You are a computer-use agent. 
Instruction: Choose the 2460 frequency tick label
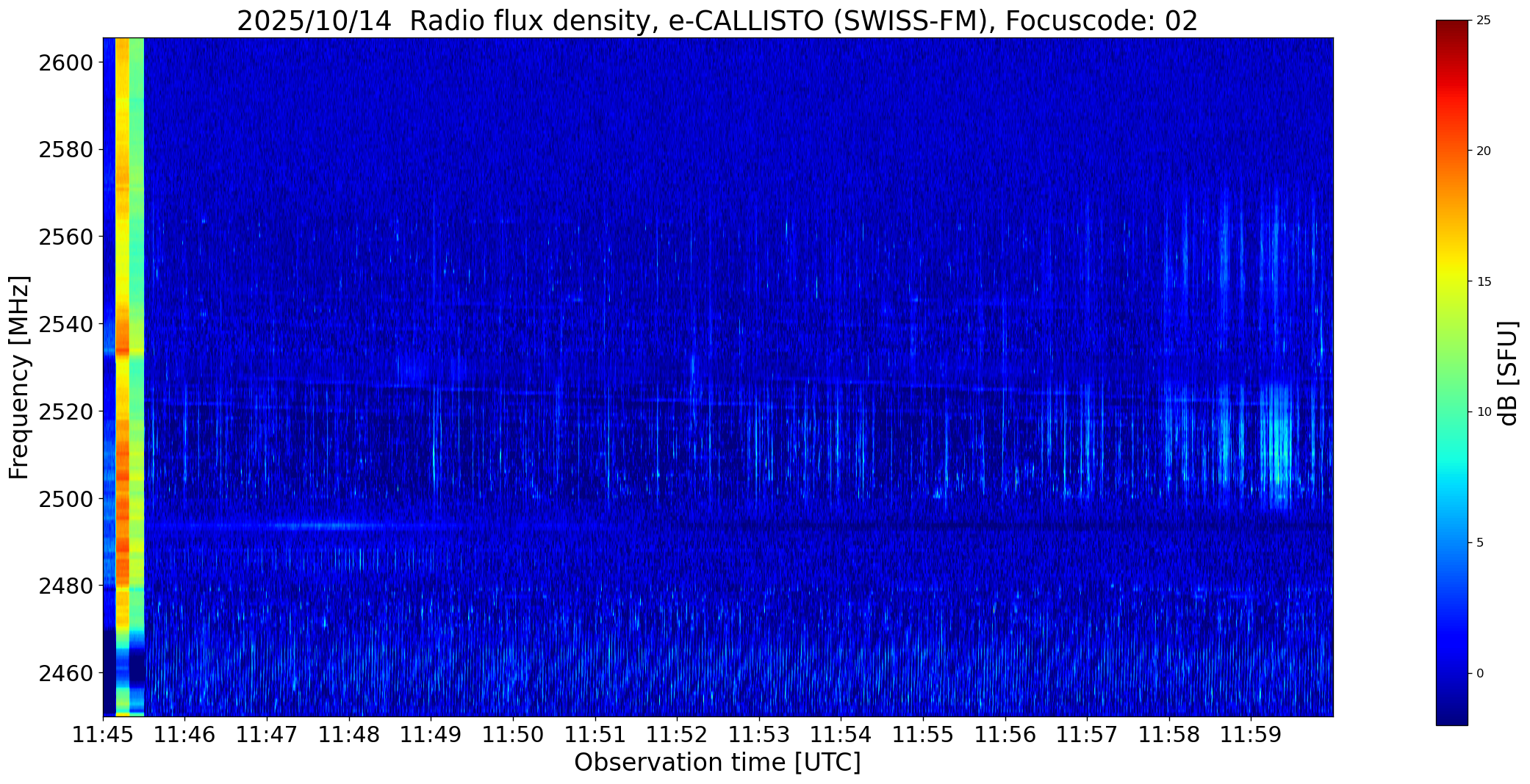coord(66,673)
